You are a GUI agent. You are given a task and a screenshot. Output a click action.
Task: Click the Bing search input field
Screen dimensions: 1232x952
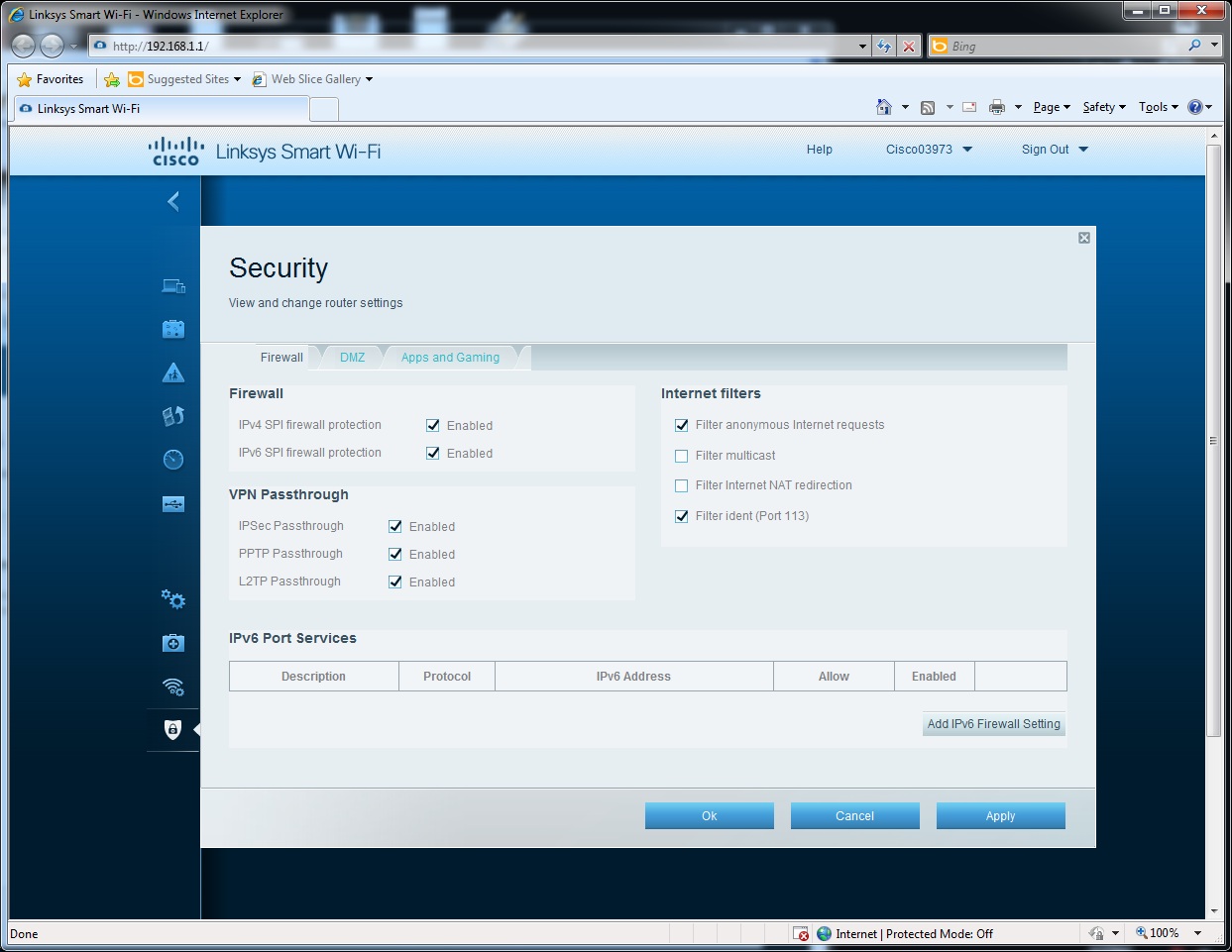[1065, 46]
